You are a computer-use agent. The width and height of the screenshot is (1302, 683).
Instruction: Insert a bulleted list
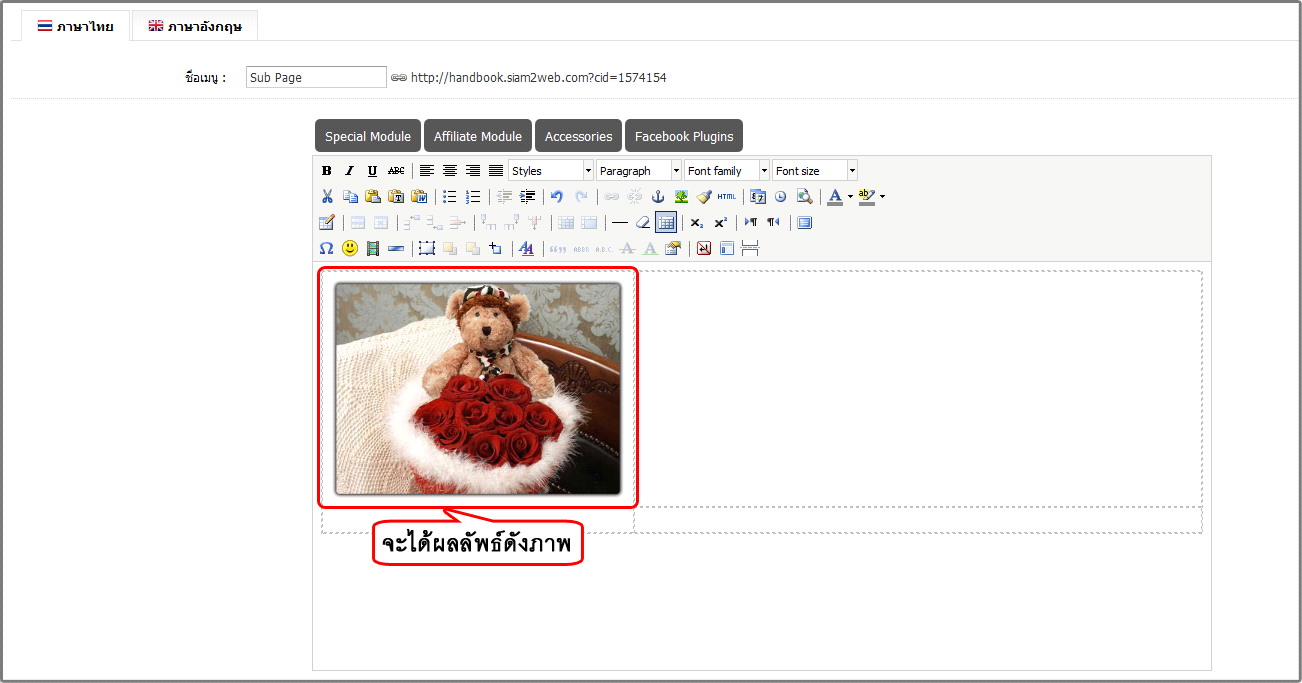point(450,197)
